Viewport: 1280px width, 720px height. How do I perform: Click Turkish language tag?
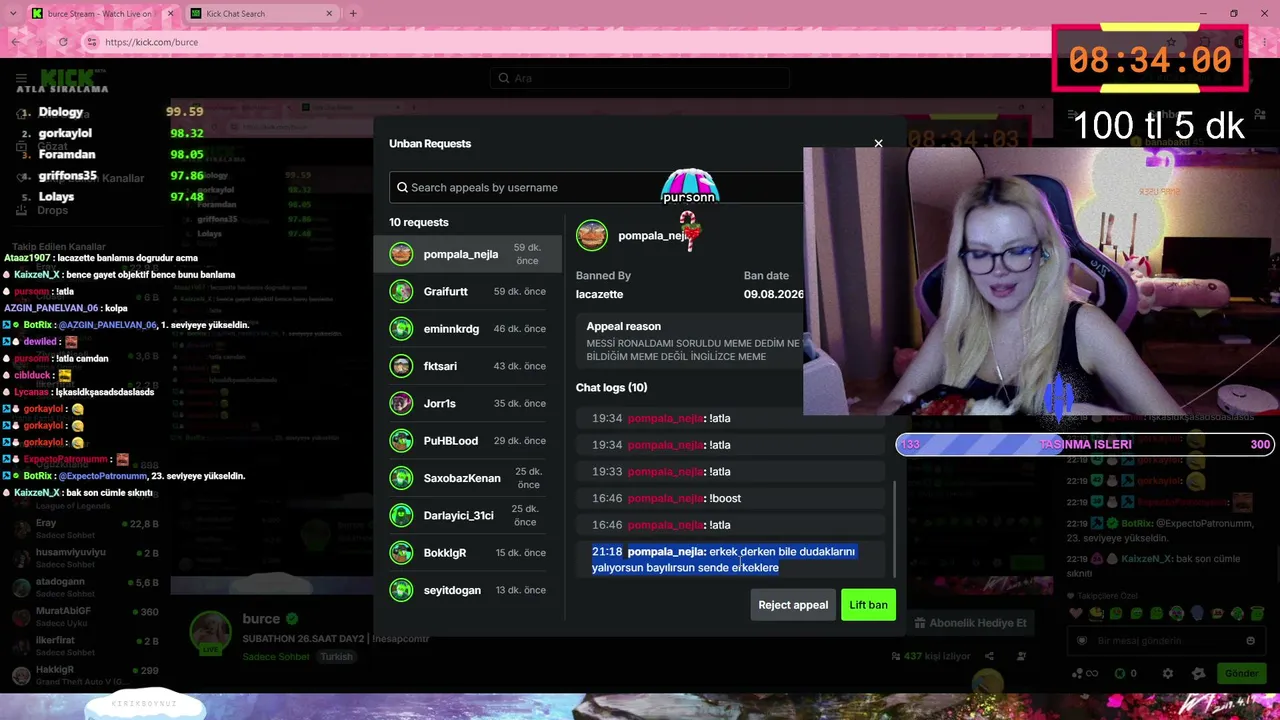(336, 657)
